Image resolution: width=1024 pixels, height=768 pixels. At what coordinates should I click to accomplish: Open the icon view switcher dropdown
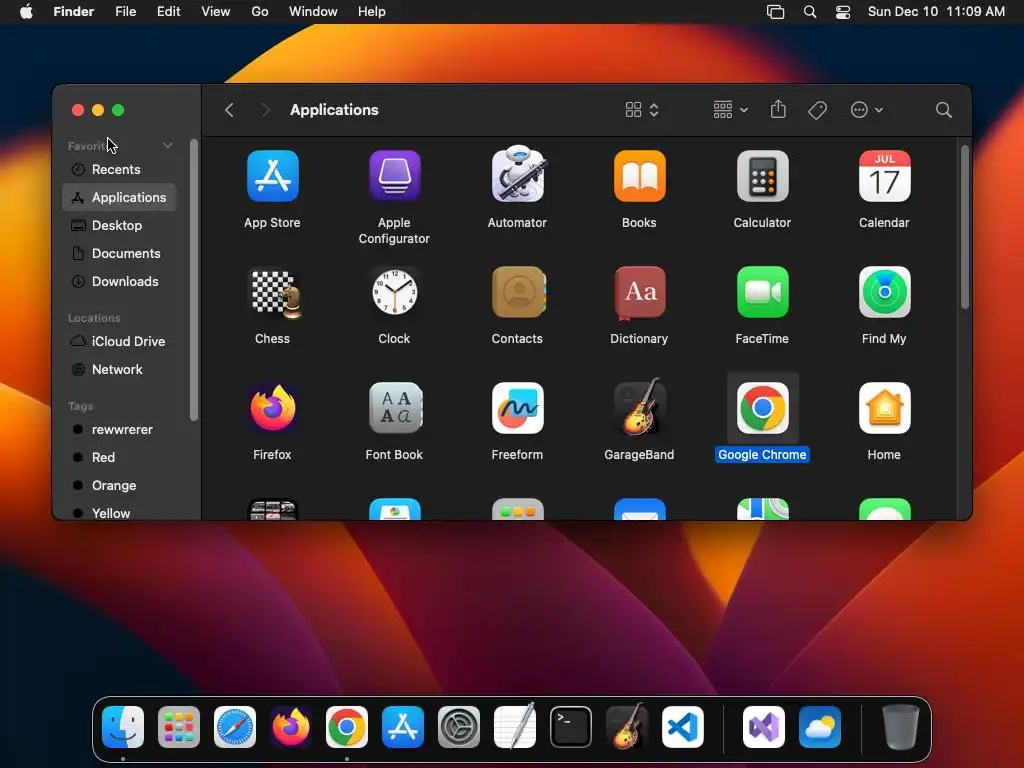(641, 110)
